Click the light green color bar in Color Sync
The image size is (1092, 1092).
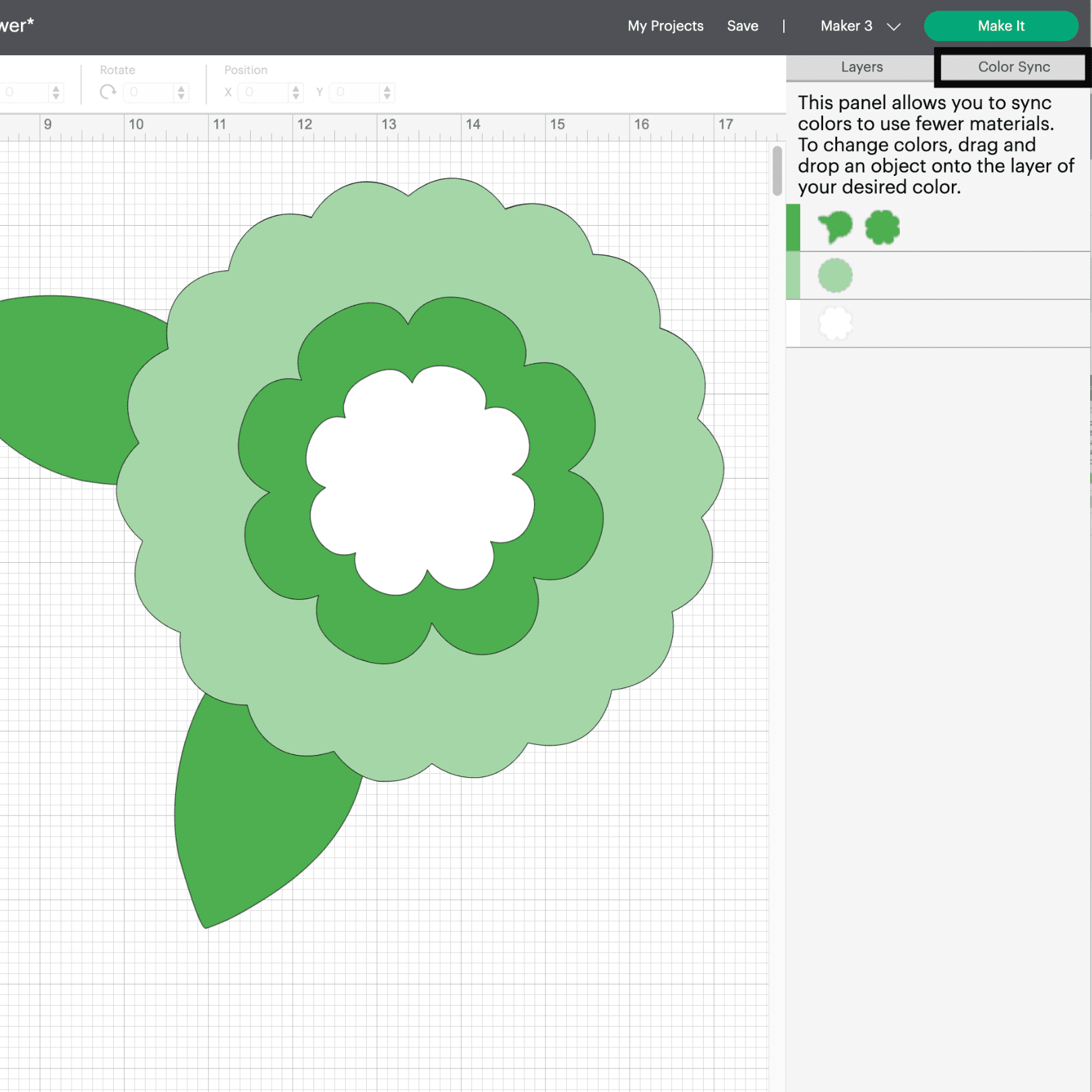tap(793, 275)
